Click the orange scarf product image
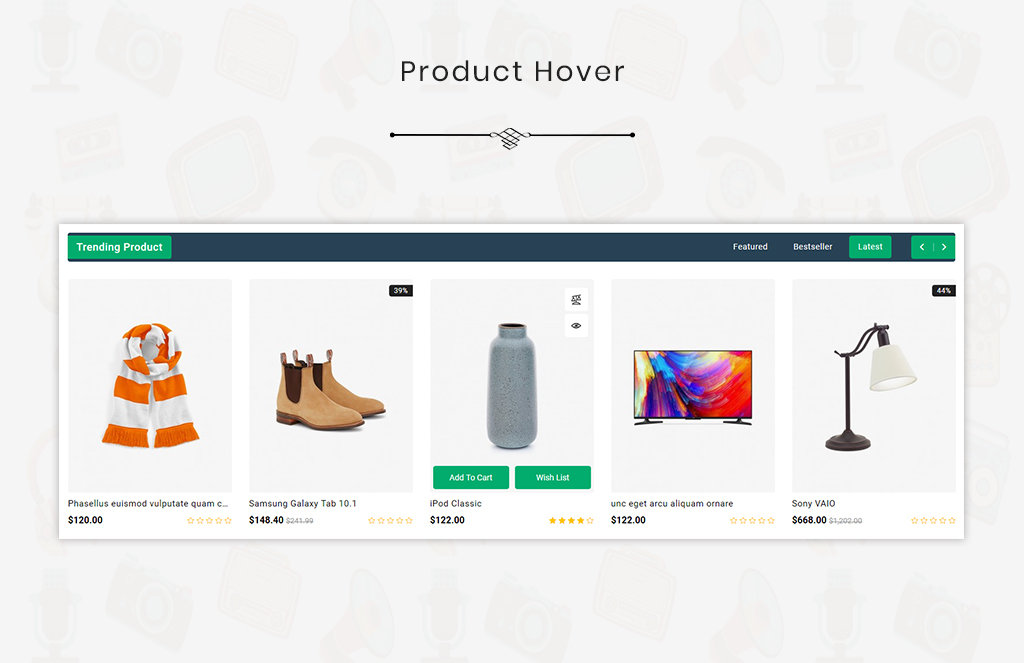1024x663 pixels. pyautogui.click(x=150, y=385)
